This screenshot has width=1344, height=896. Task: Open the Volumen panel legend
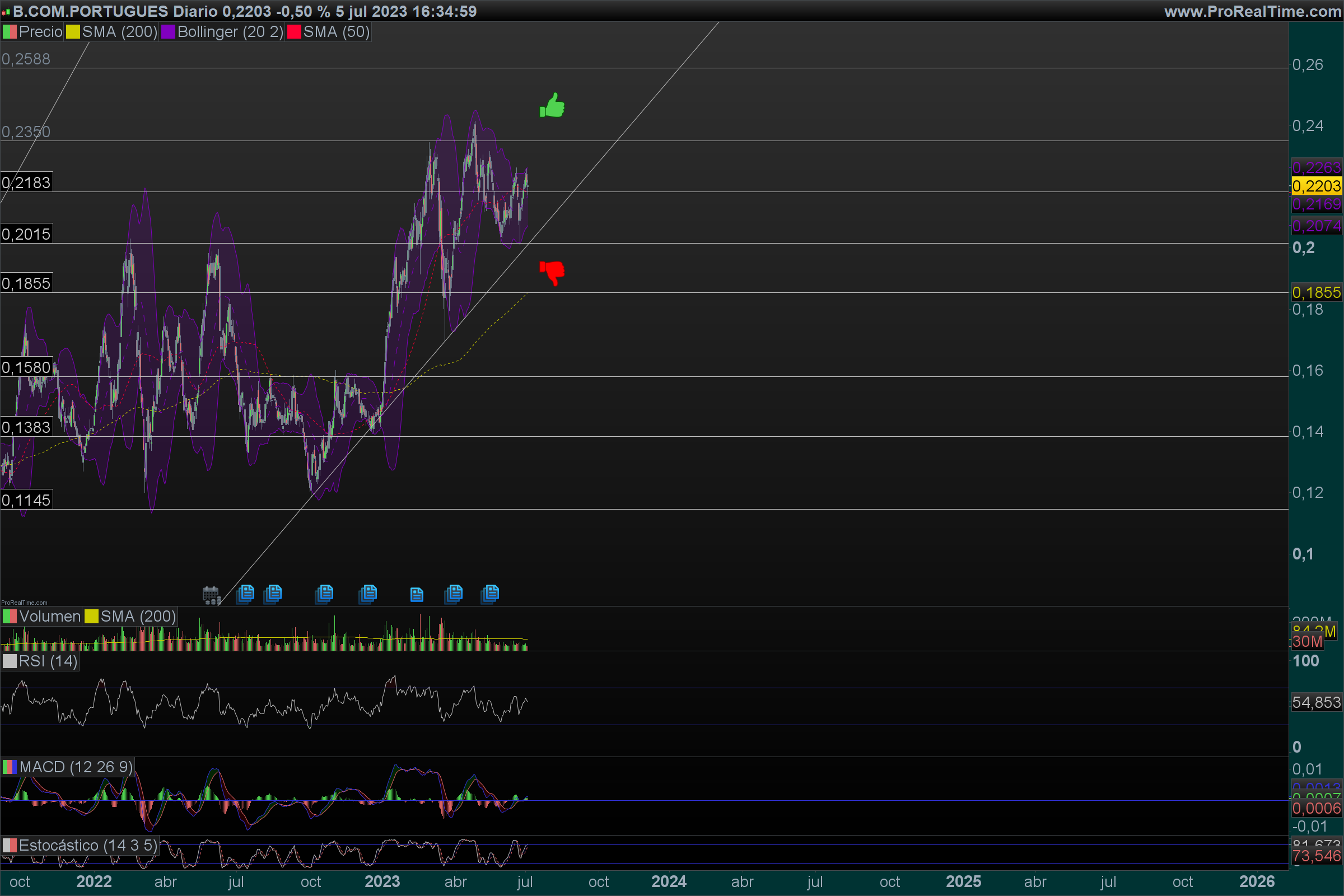click(49, 617)
